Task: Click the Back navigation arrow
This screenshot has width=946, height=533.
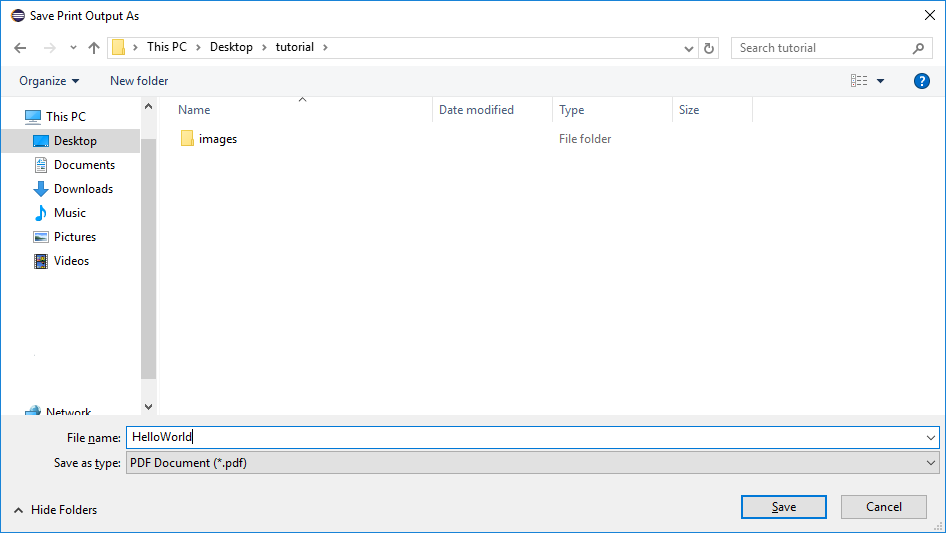Action: (20, 48)
